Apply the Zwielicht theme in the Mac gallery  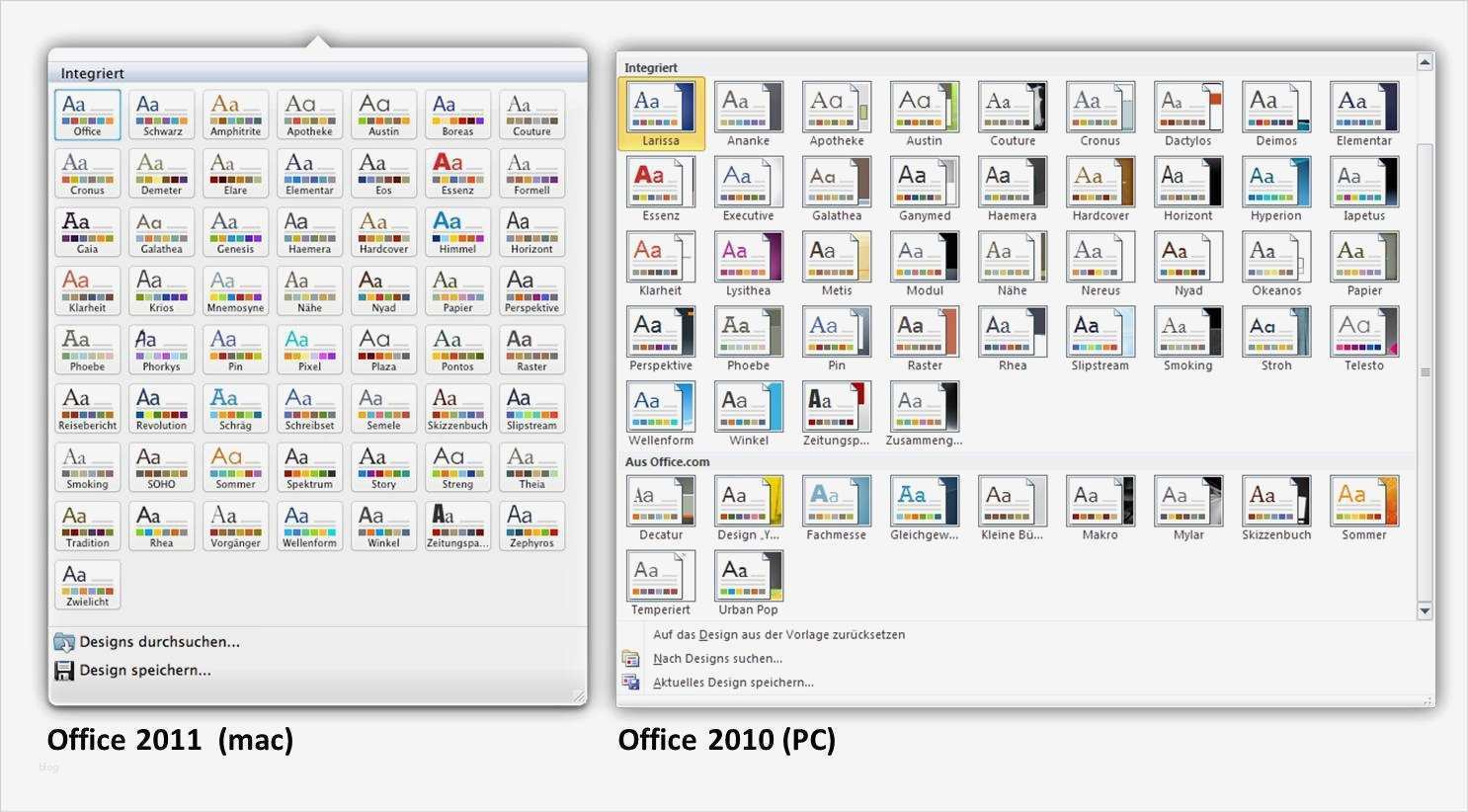(x=88, y=585)
